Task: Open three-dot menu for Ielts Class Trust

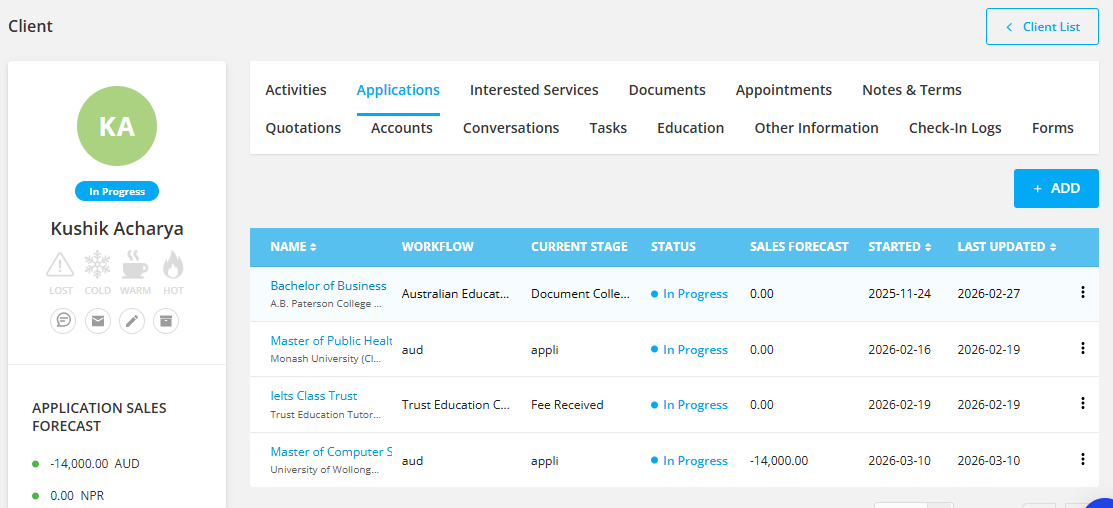Action: click(x=1082, y=404)
